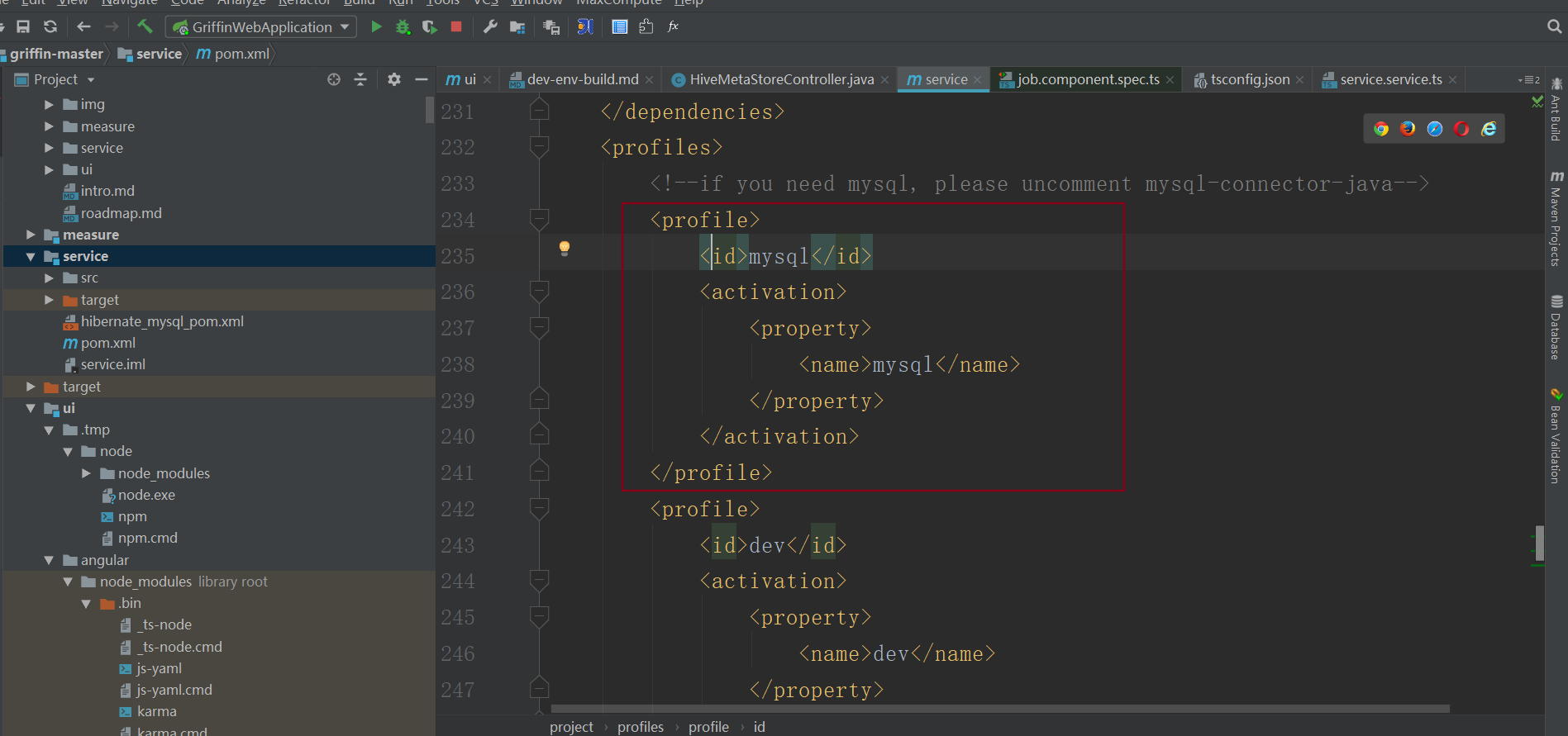Click the intention lightbulb on line 235

[565, 249]
